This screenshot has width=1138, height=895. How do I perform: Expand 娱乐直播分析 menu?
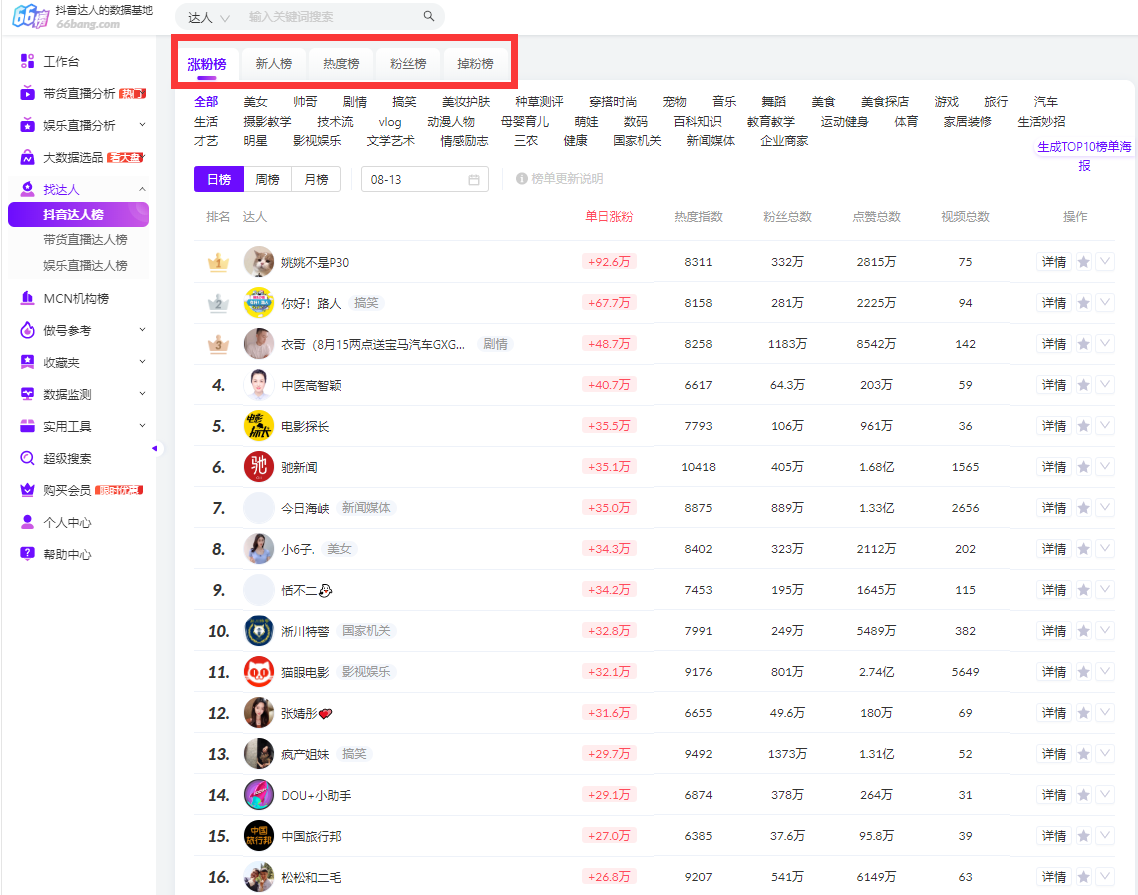(142, 125)
